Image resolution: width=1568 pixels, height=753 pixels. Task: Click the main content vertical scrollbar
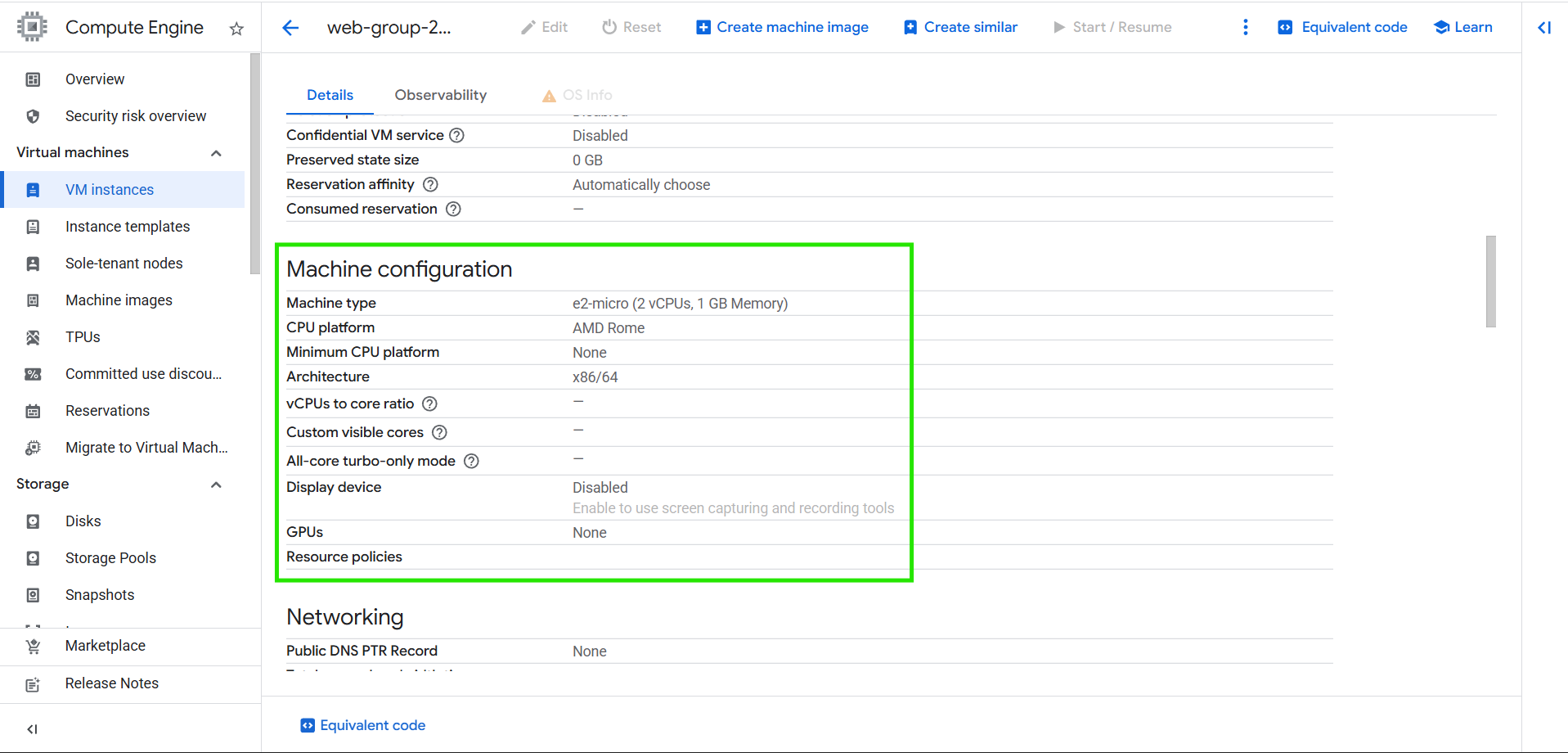[x=1491, y=282]
